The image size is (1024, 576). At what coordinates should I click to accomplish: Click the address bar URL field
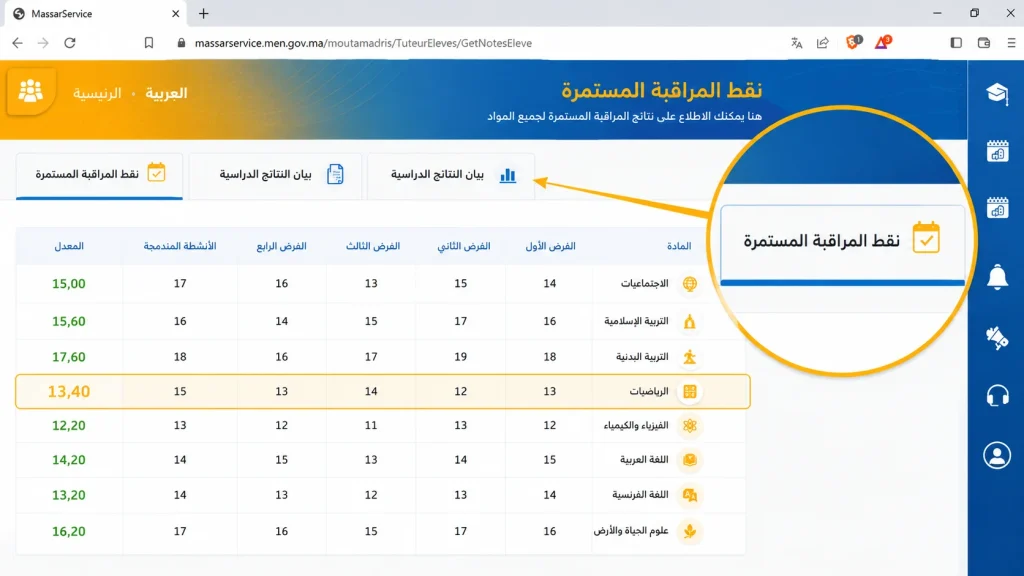point(363,43)
